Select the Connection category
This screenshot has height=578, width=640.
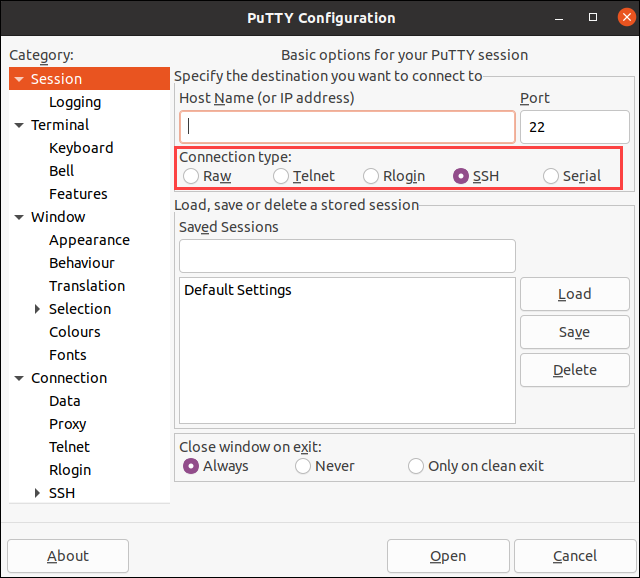coord(69,378)
